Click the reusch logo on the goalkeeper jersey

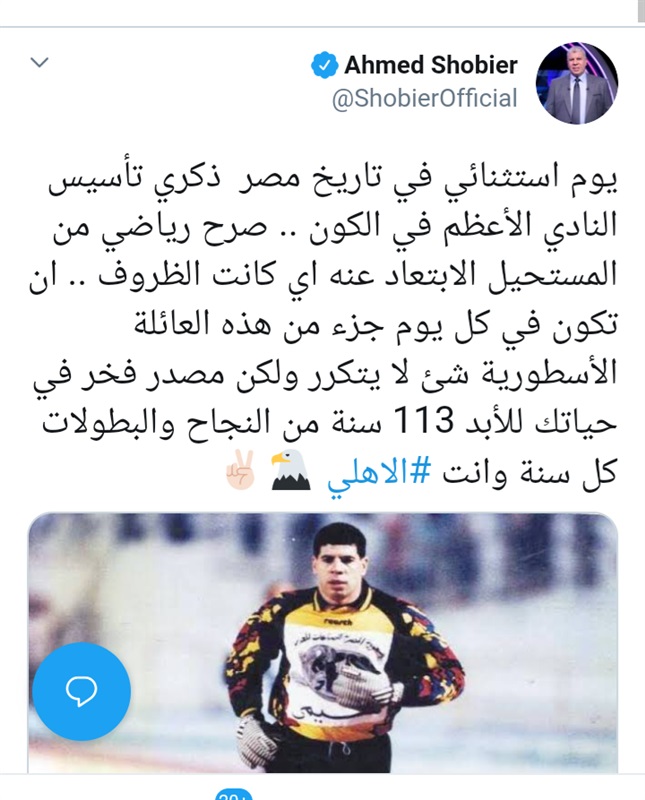pos(338,622)
